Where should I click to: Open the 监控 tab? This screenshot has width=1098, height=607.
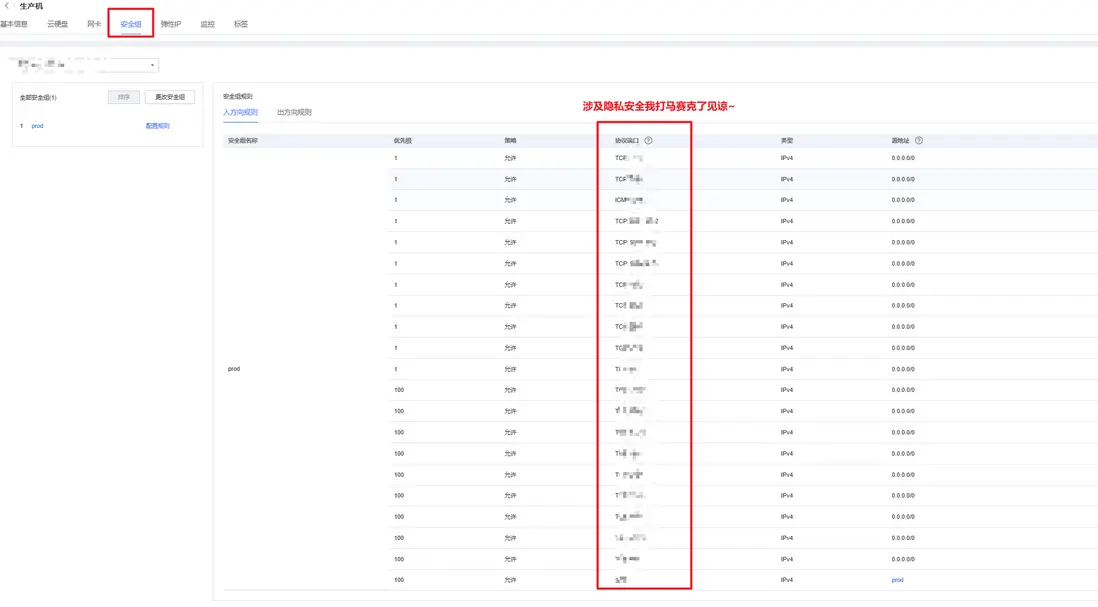point(207,24)
